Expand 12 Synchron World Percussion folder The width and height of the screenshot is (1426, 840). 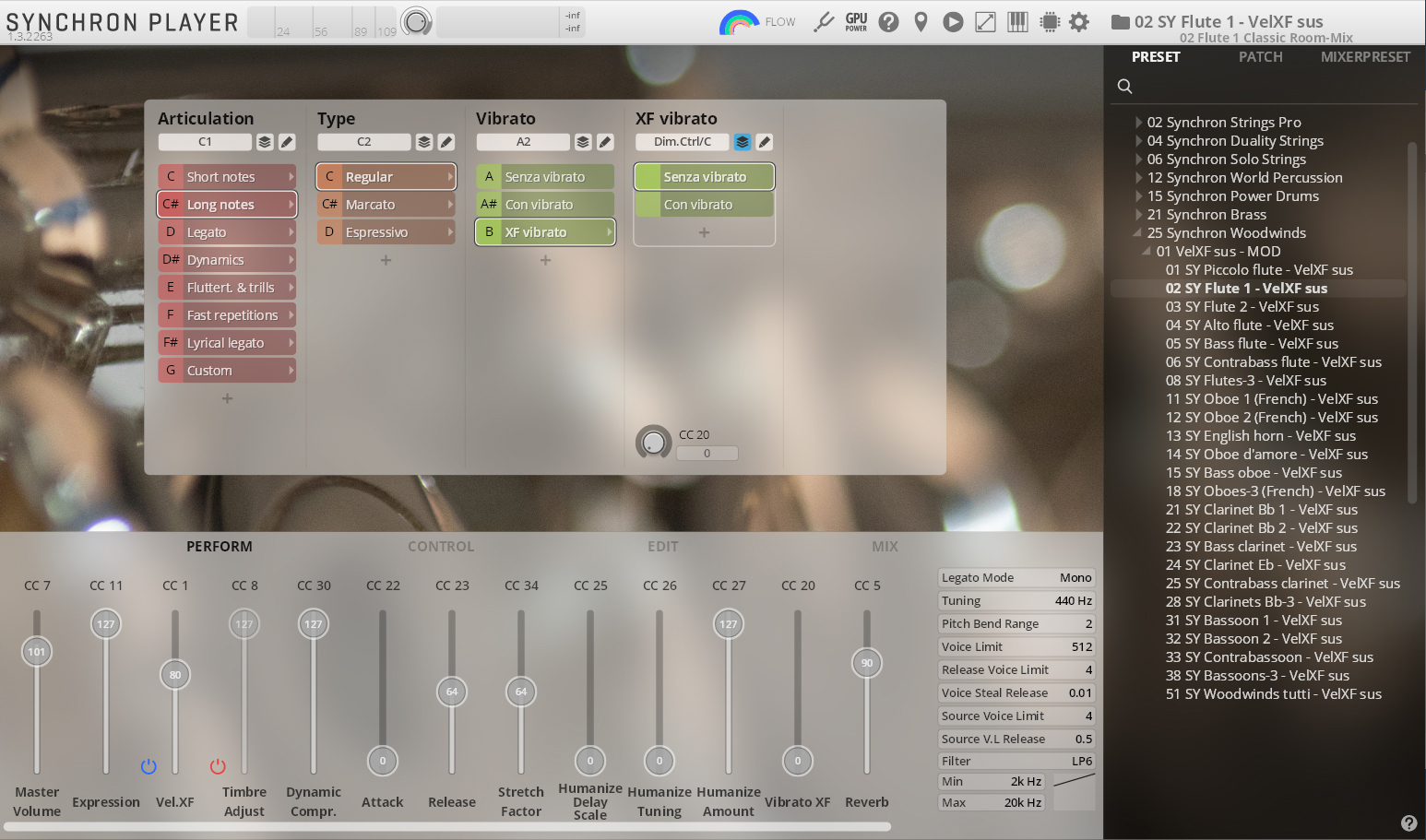(x=1139, y=177)
